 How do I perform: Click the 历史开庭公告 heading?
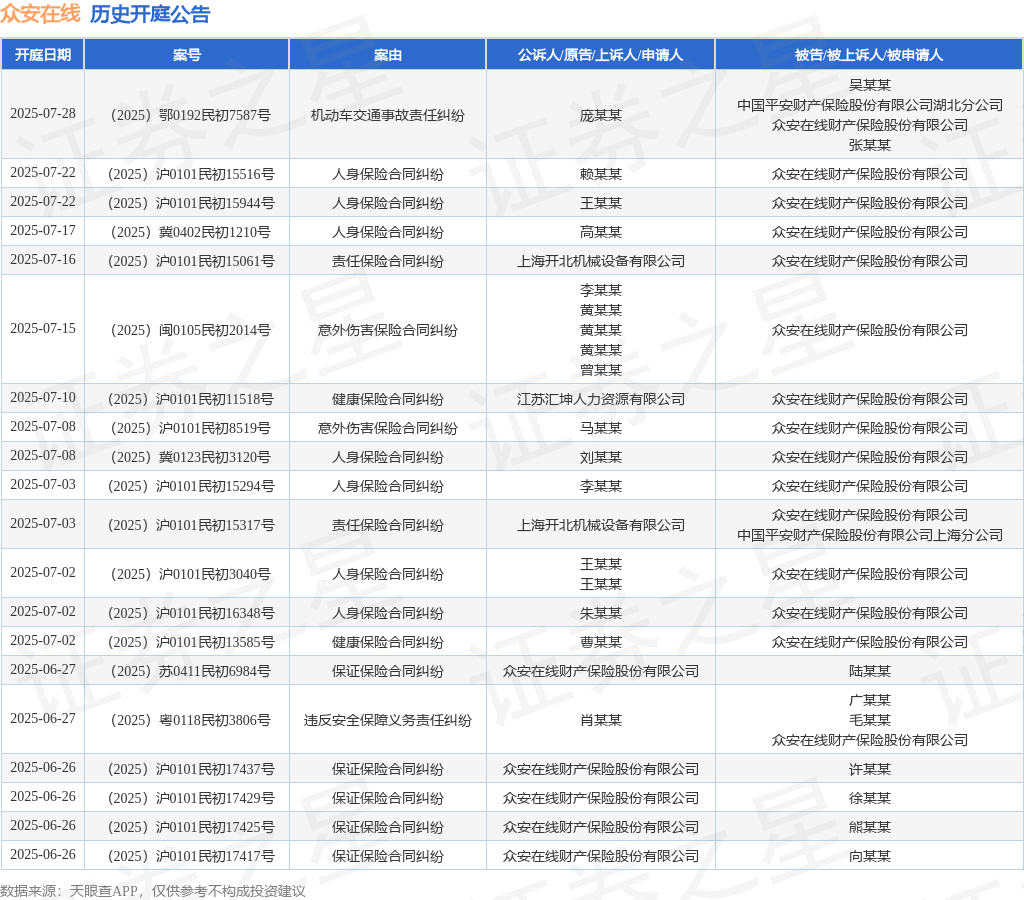click(x=150, y=14)
